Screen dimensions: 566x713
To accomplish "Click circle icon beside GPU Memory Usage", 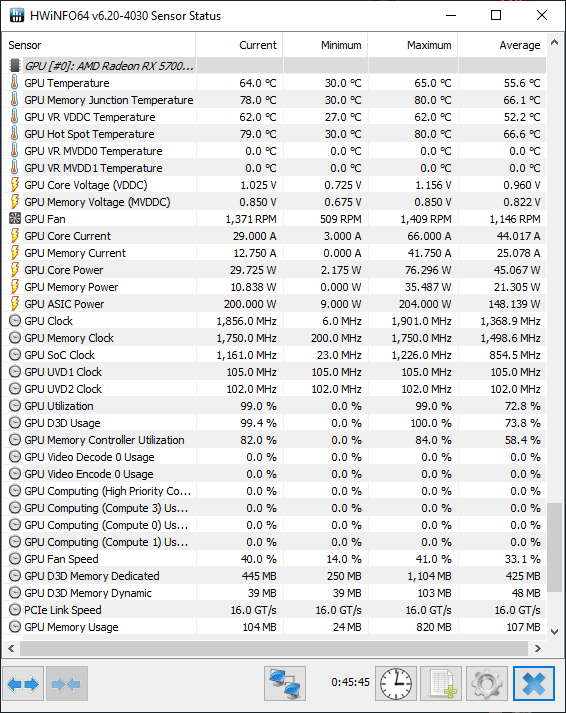I will [15, 627].
